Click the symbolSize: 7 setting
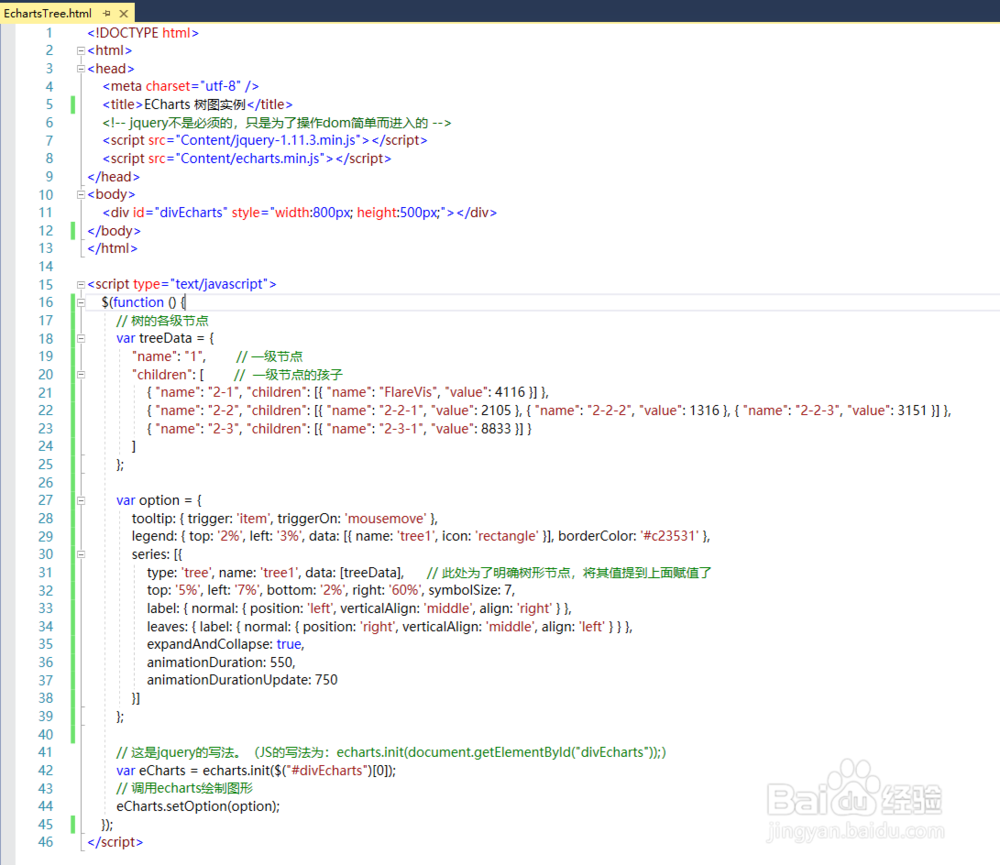The width and height of the screenshot is (1000, 865). click(x=469, y=590)
